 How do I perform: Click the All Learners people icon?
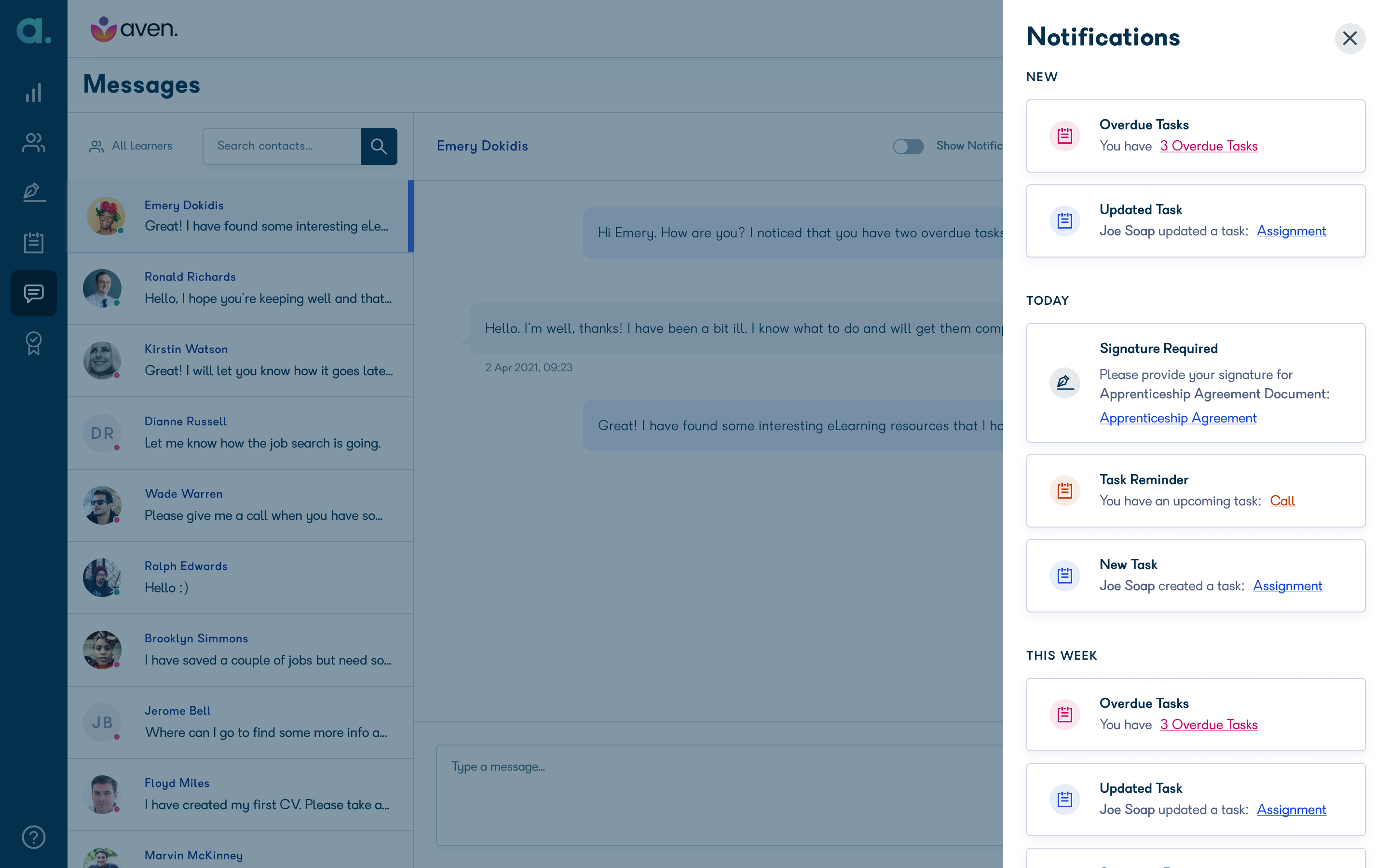click(x=96, y=147)
